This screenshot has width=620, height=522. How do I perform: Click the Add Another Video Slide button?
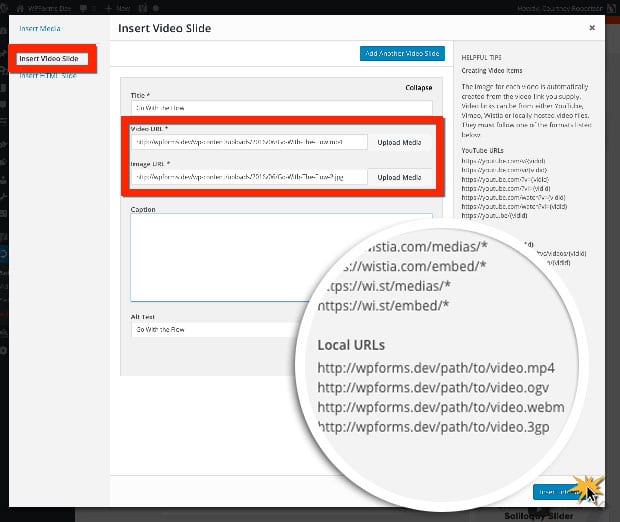tap(402, 53)
